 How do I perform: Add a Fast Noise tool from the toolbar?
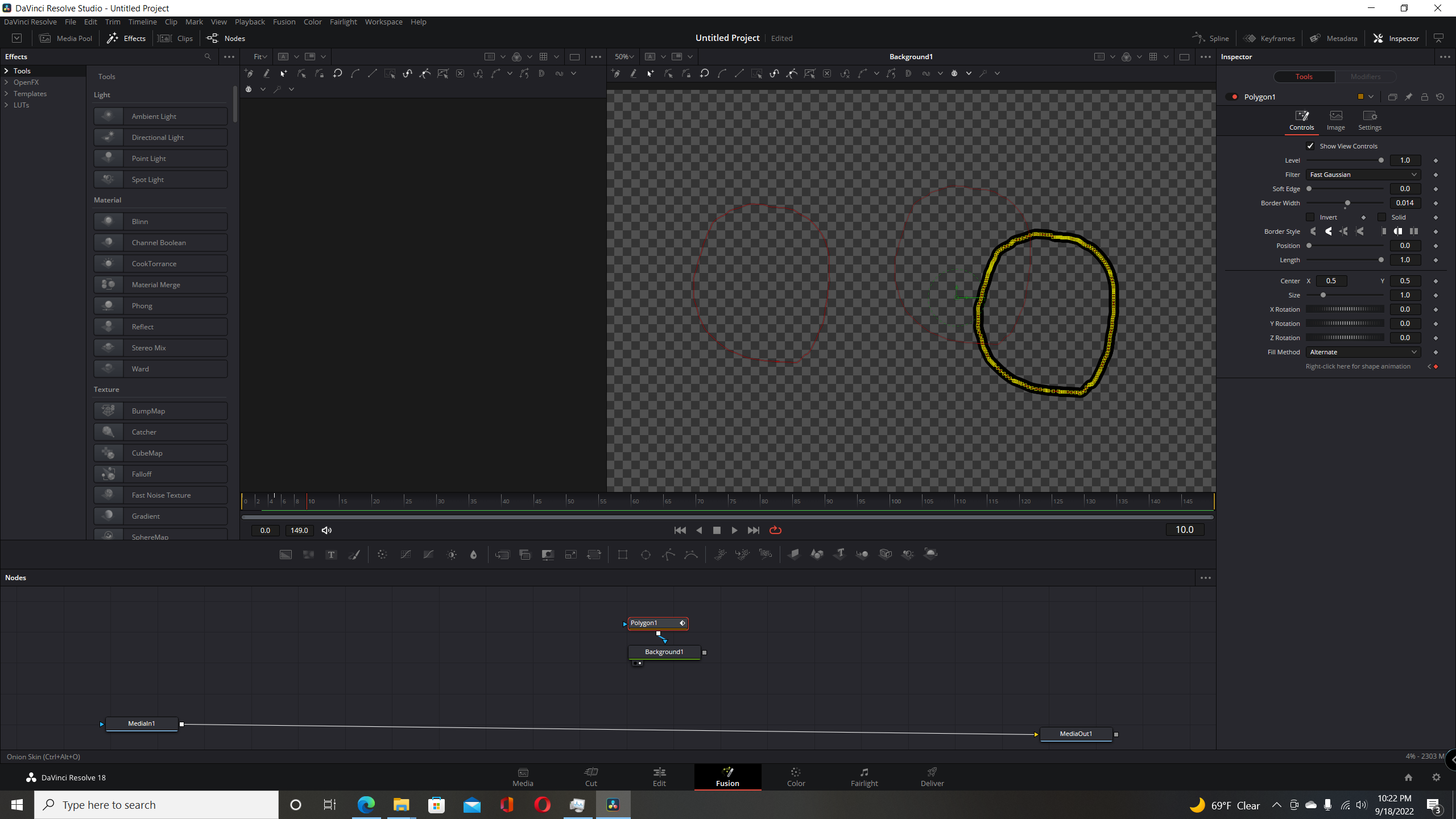pyautogui.click(x=308, y=555)
